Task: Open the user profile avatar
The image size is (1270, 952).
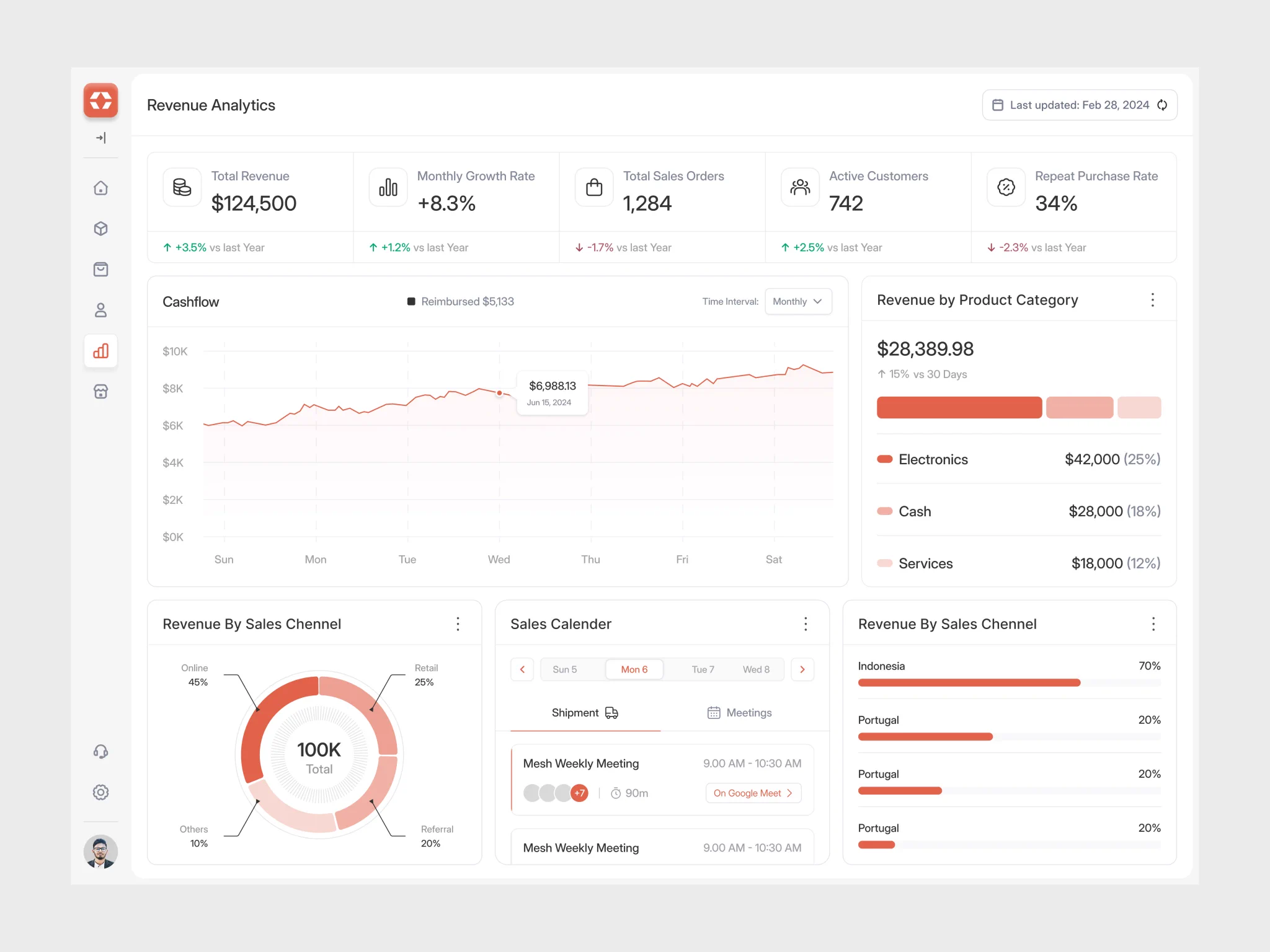Action: click(100, 852)
